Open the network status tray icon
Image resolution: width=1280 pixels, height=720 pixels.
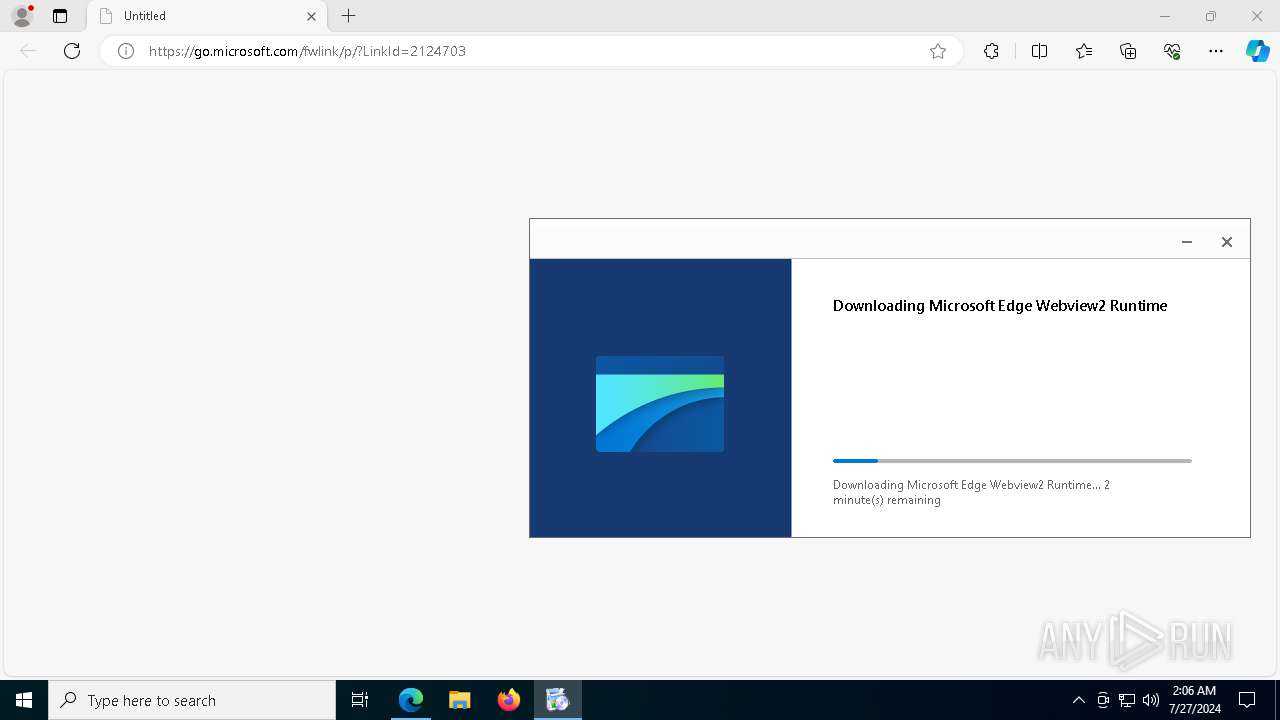click(x=1127, y=700)
